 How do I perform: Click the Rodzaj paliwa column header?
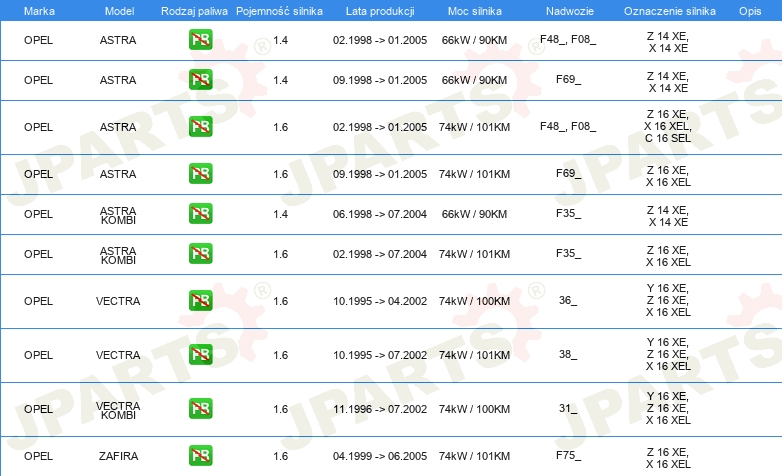click(194, 11)
